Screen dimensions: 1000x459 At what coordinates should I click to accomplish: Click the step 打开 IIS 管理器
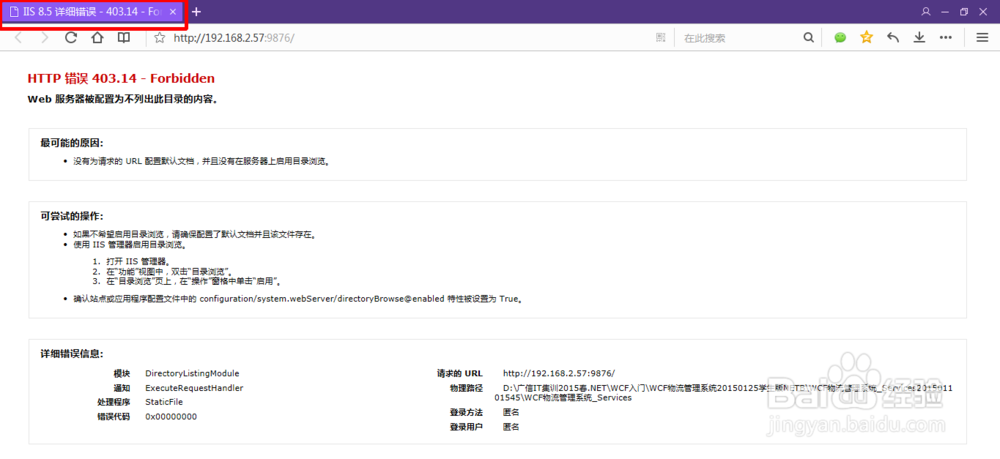pos(137,261)
